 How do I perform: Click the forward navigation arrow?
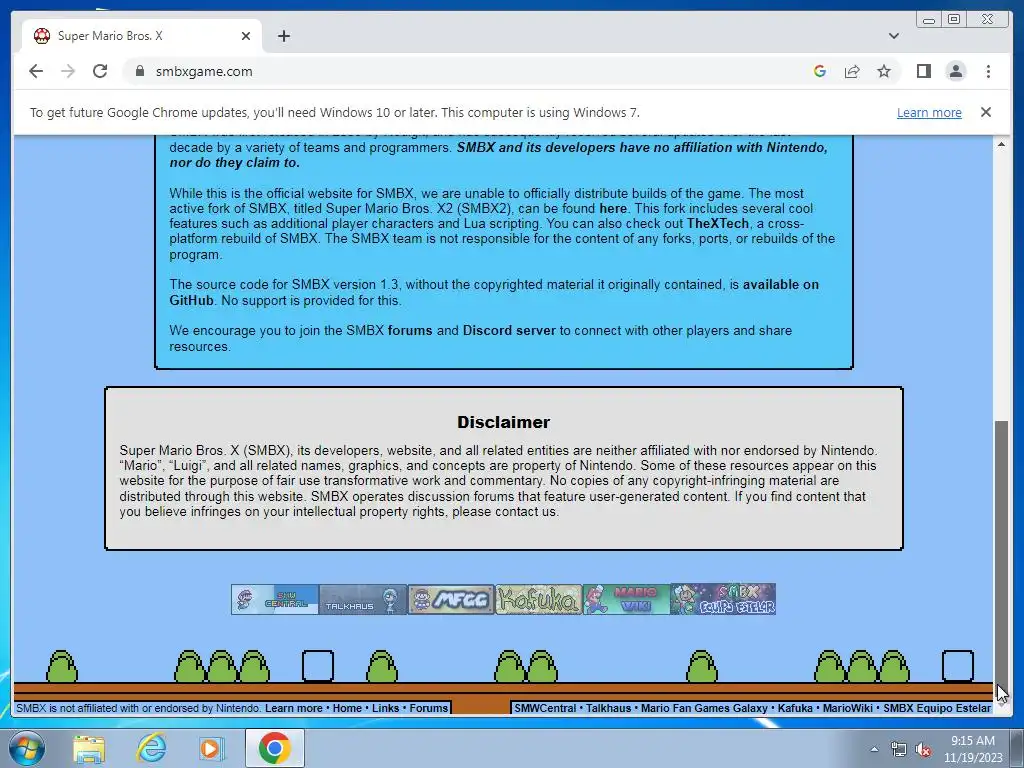tap(68, 71)
